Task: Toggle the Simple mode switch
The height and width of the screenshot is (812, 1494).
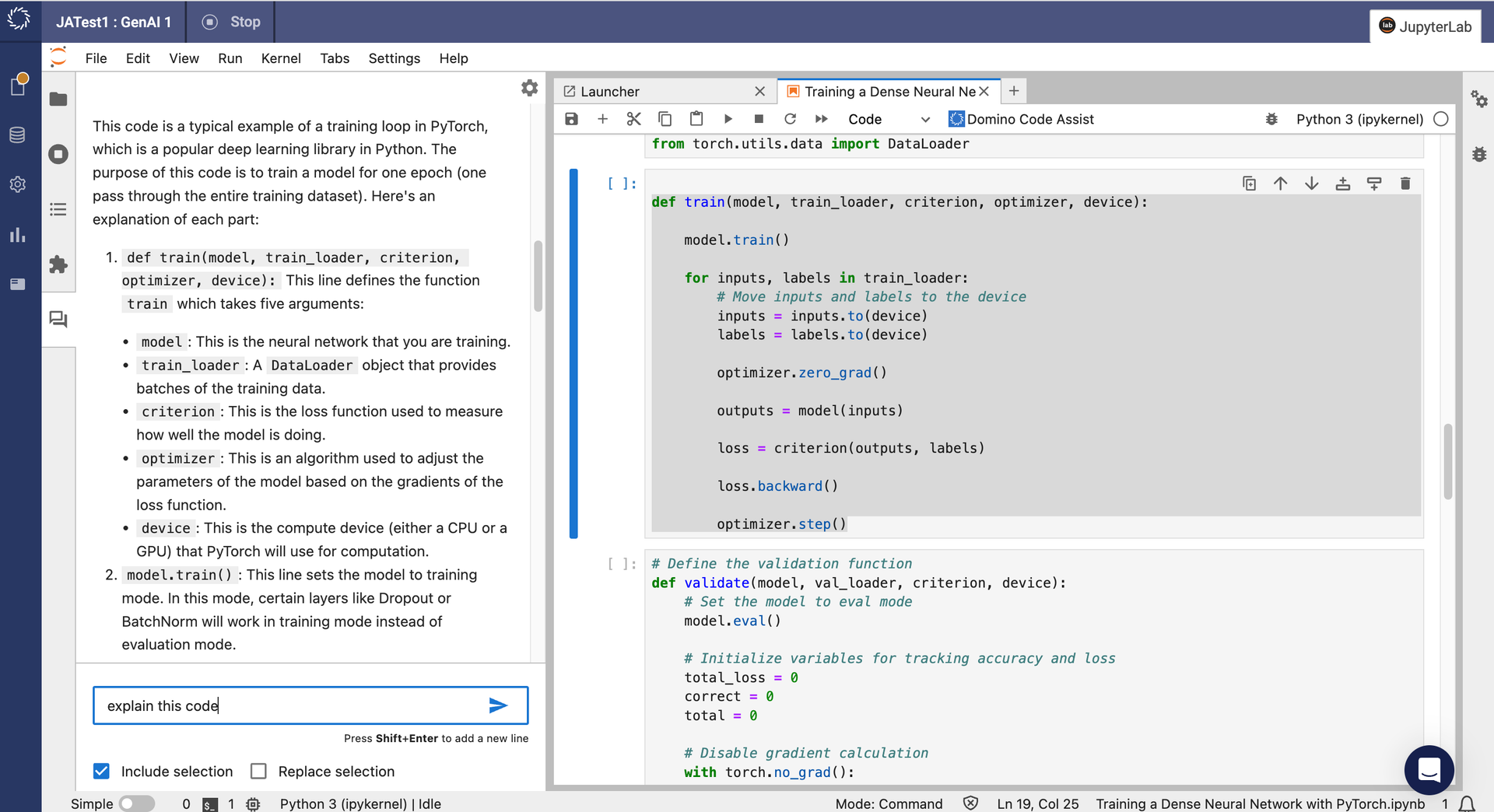Action: click(x=137, y=803)
